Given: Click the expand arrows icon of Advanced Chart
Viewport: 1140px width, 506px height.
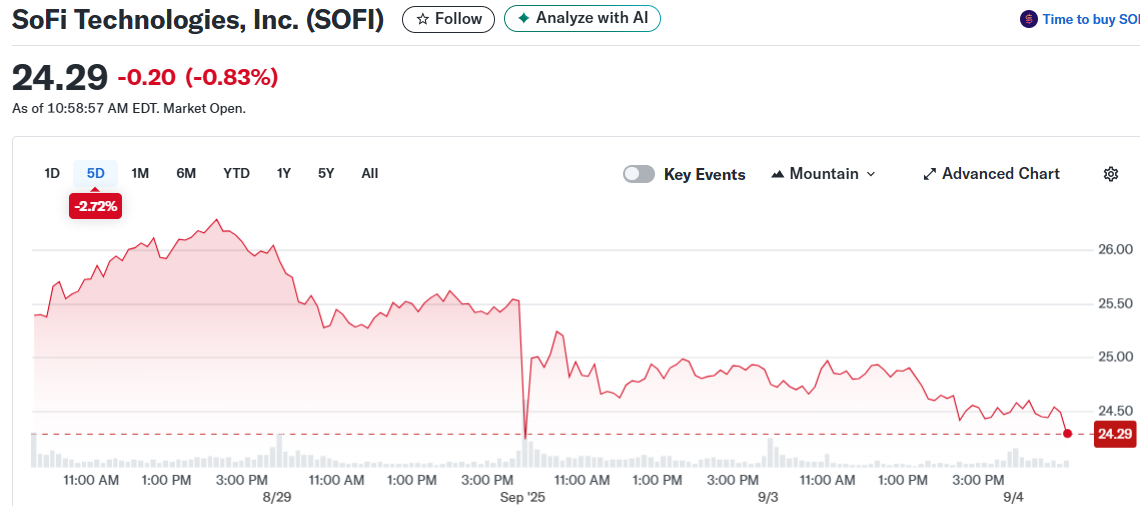Looking at the screenshot, I should pyautogui.click(x=929, y=174).
